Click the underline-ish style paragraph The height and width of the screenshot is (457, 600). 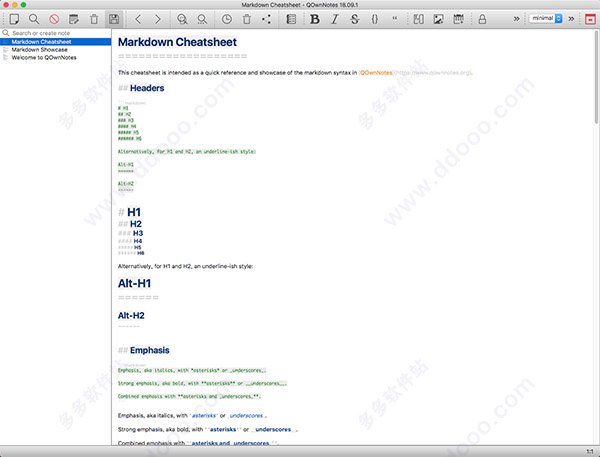click(185, 266)
